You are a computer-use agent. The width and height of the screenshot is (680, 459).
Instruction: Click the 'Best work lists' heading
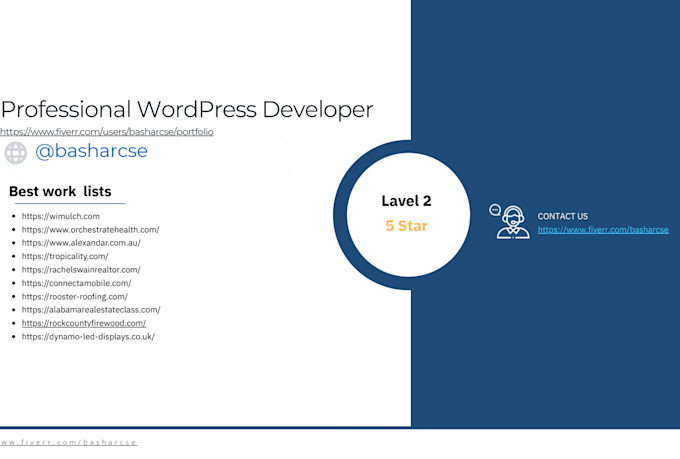tap(60, 191)
